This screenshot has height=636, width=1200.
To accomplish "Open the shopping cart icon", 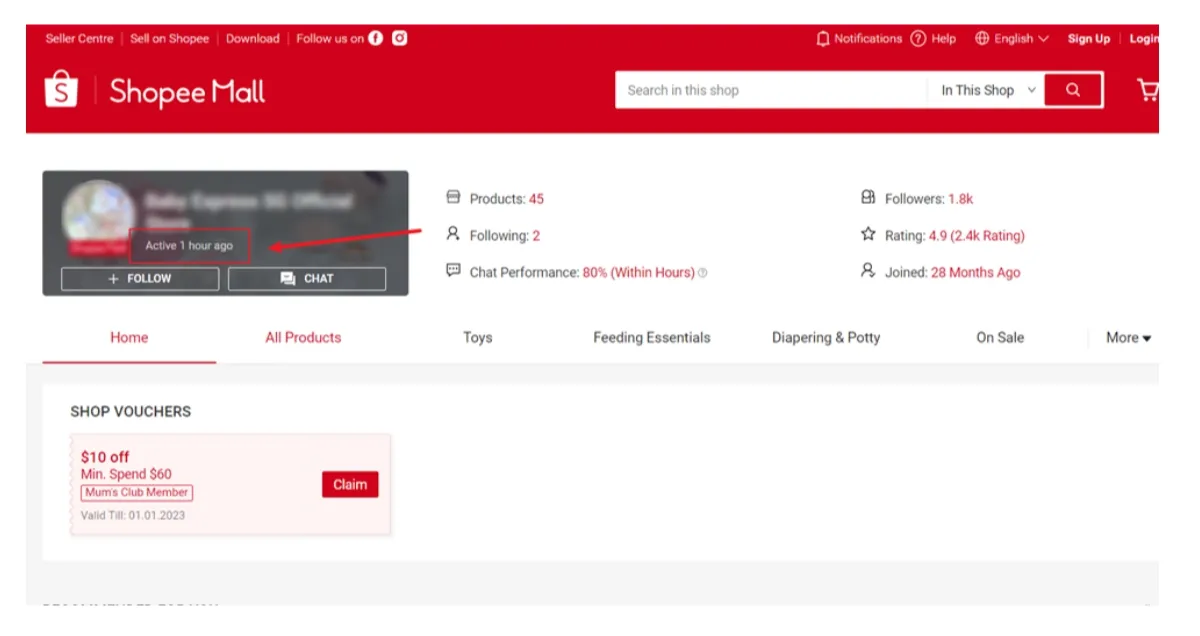I will click(x=1147, y=91).
